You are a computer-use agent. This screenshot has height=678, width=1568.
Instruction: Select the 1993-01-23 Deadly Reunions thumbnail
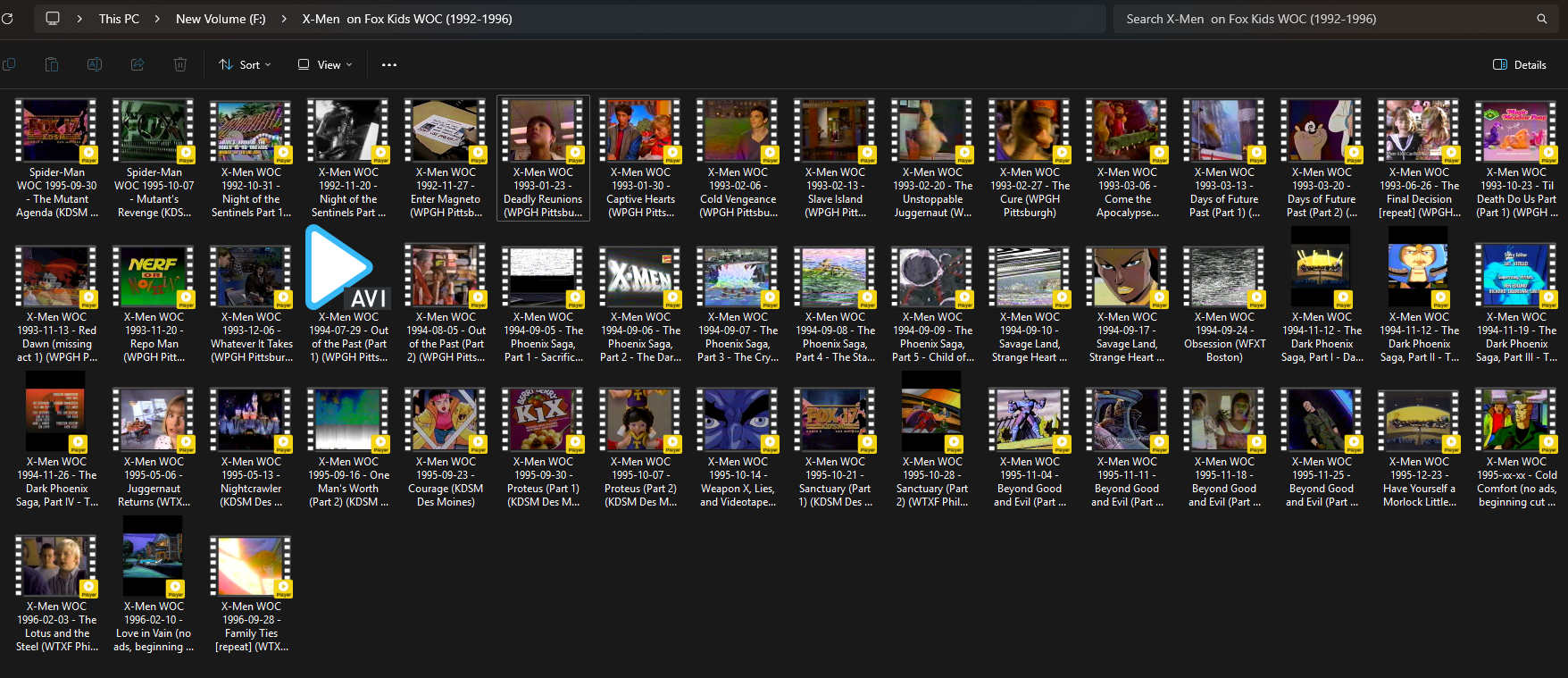point(543,130)
